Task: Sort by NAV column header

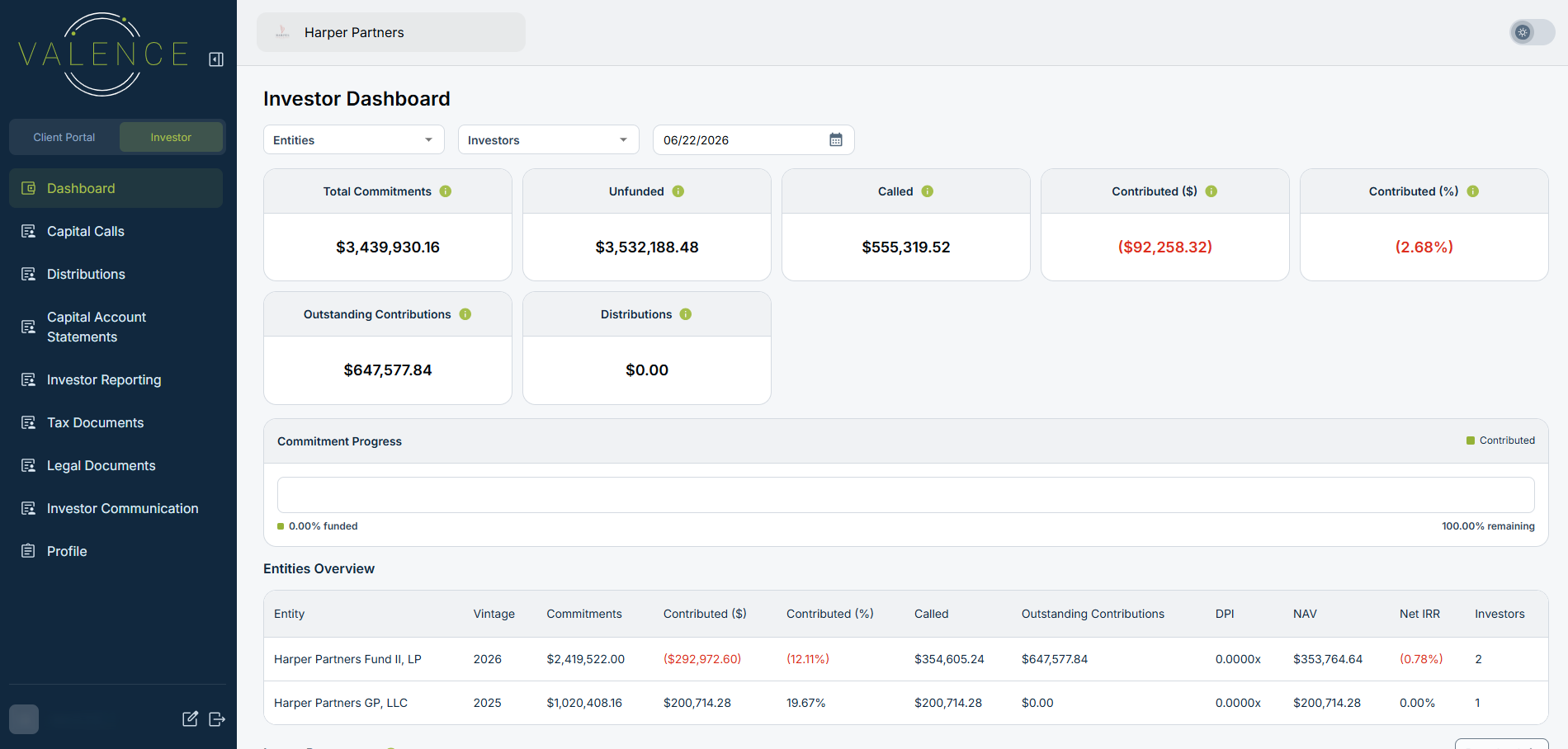Action: (x=1305, y=614)
